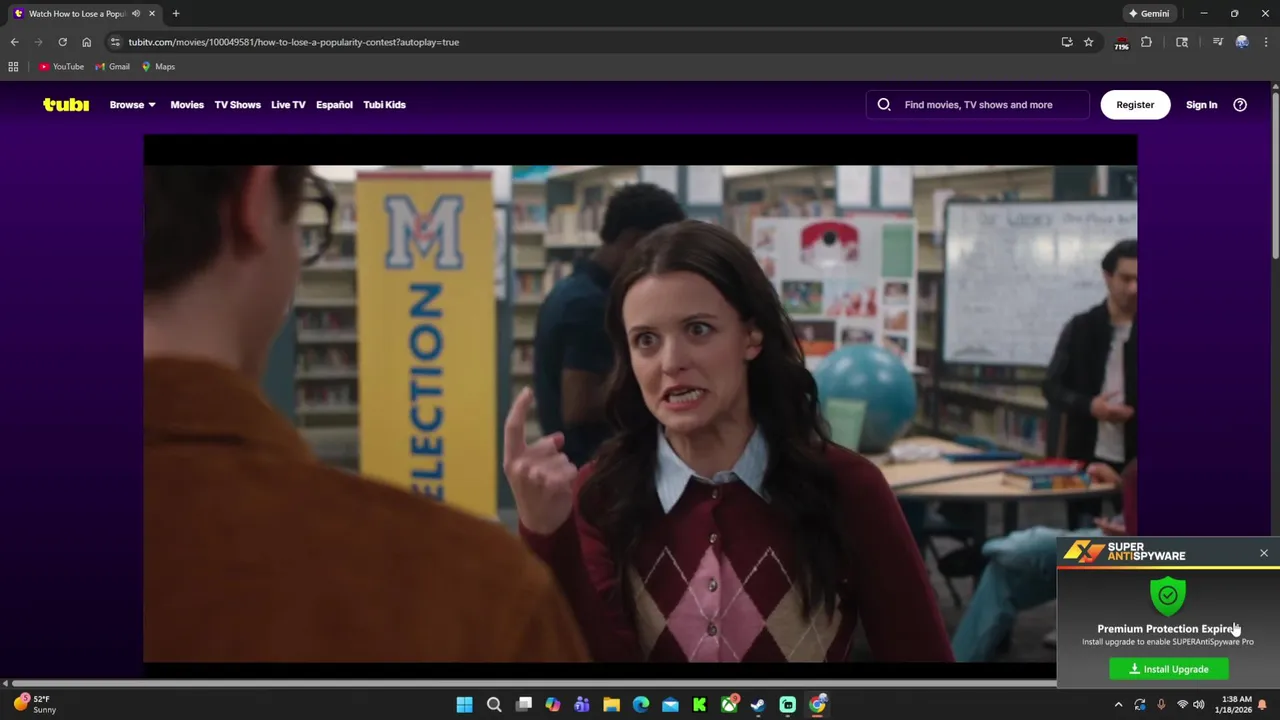Open the notification bell icon
This screenshot has width=1280, height=720.
(x=1262, y=705)
